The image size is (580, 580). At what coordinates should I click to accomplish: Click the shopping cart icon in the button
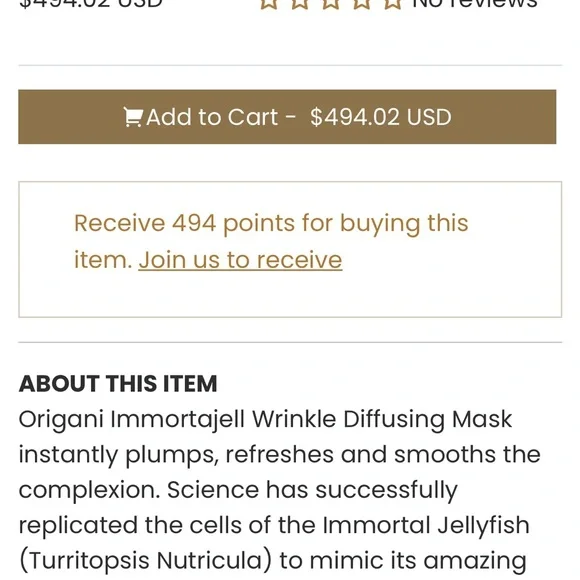(x=132, y=117)
